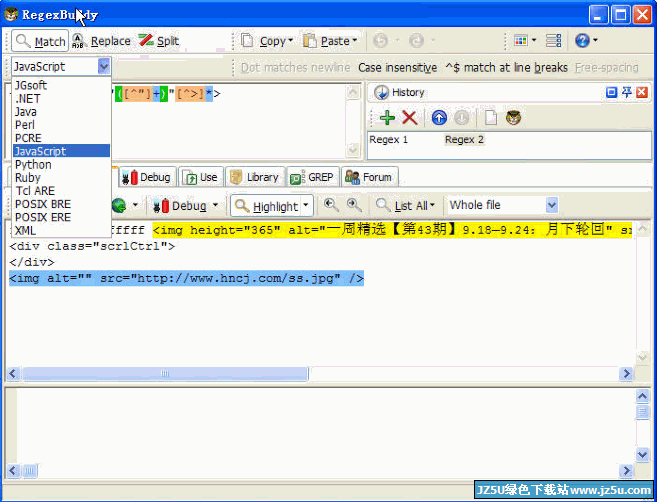Switch to the Use tab
Screen dimensions: 657x502
(x=202, y=177)
